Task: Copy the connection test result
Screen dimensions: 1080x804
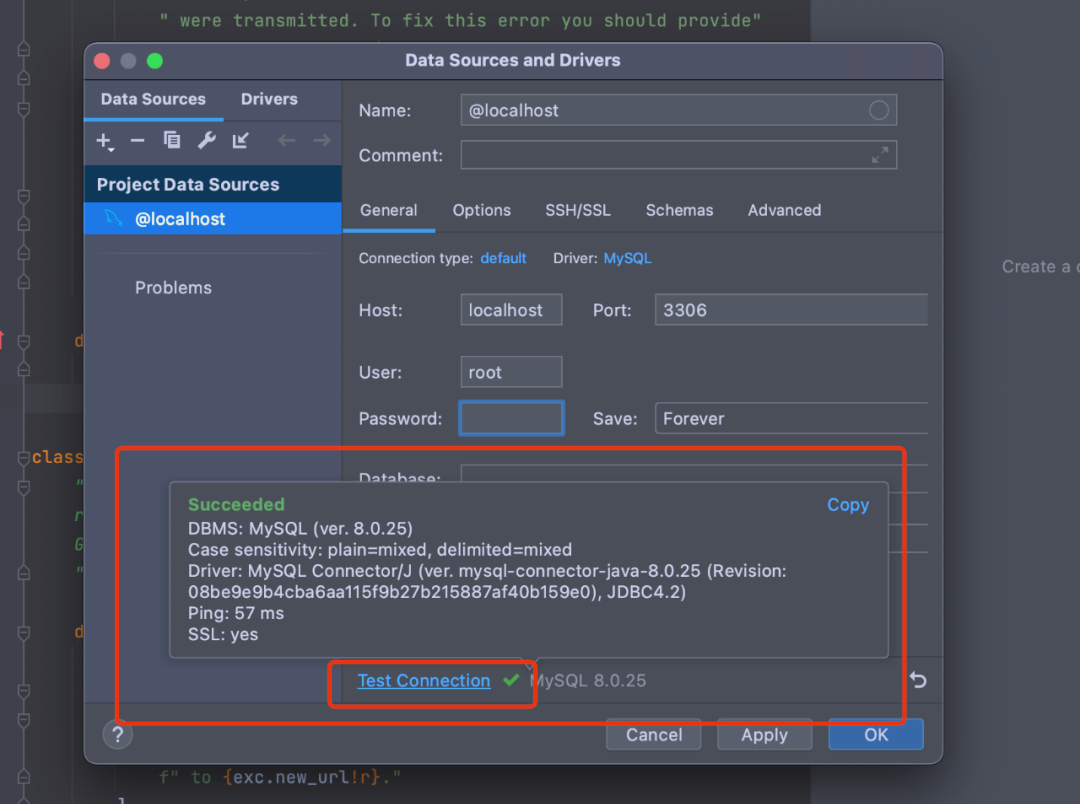Action: (848, 505)
